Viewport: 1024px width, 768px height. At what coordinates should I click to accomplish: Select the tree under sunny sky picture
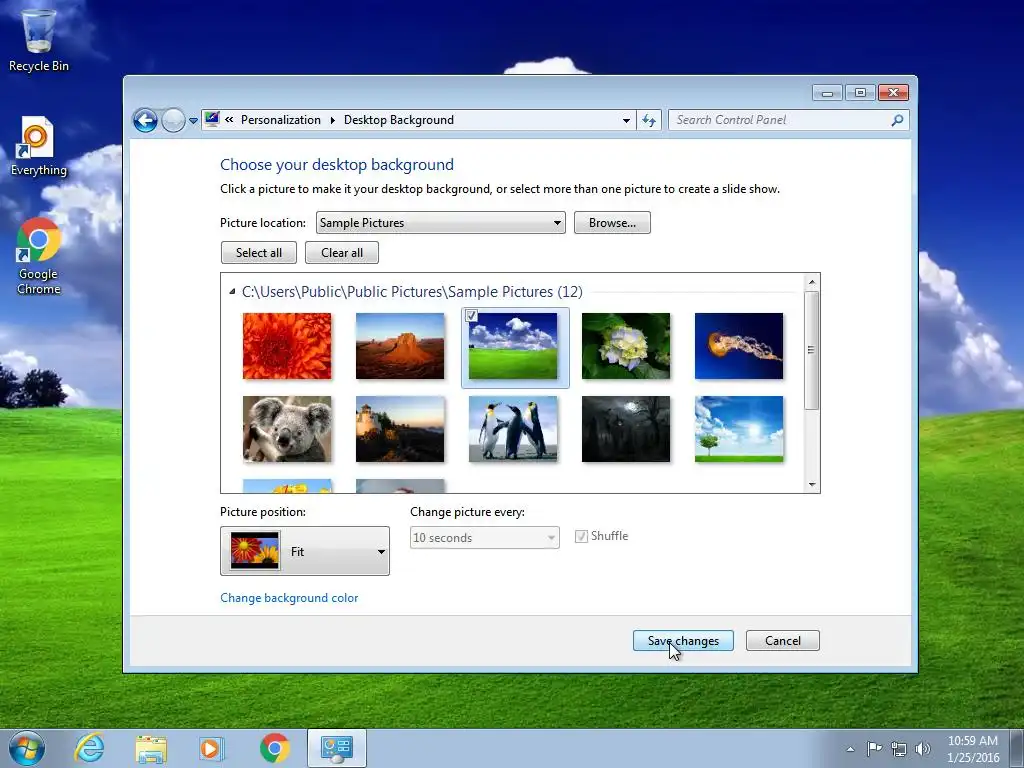pos(739,429)
